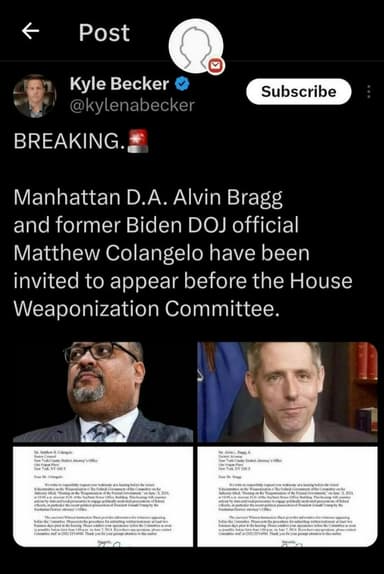This screenshot has height=574, width=384.
Task: Open the @kylenabecker handle link
Action: coord(132,105)
